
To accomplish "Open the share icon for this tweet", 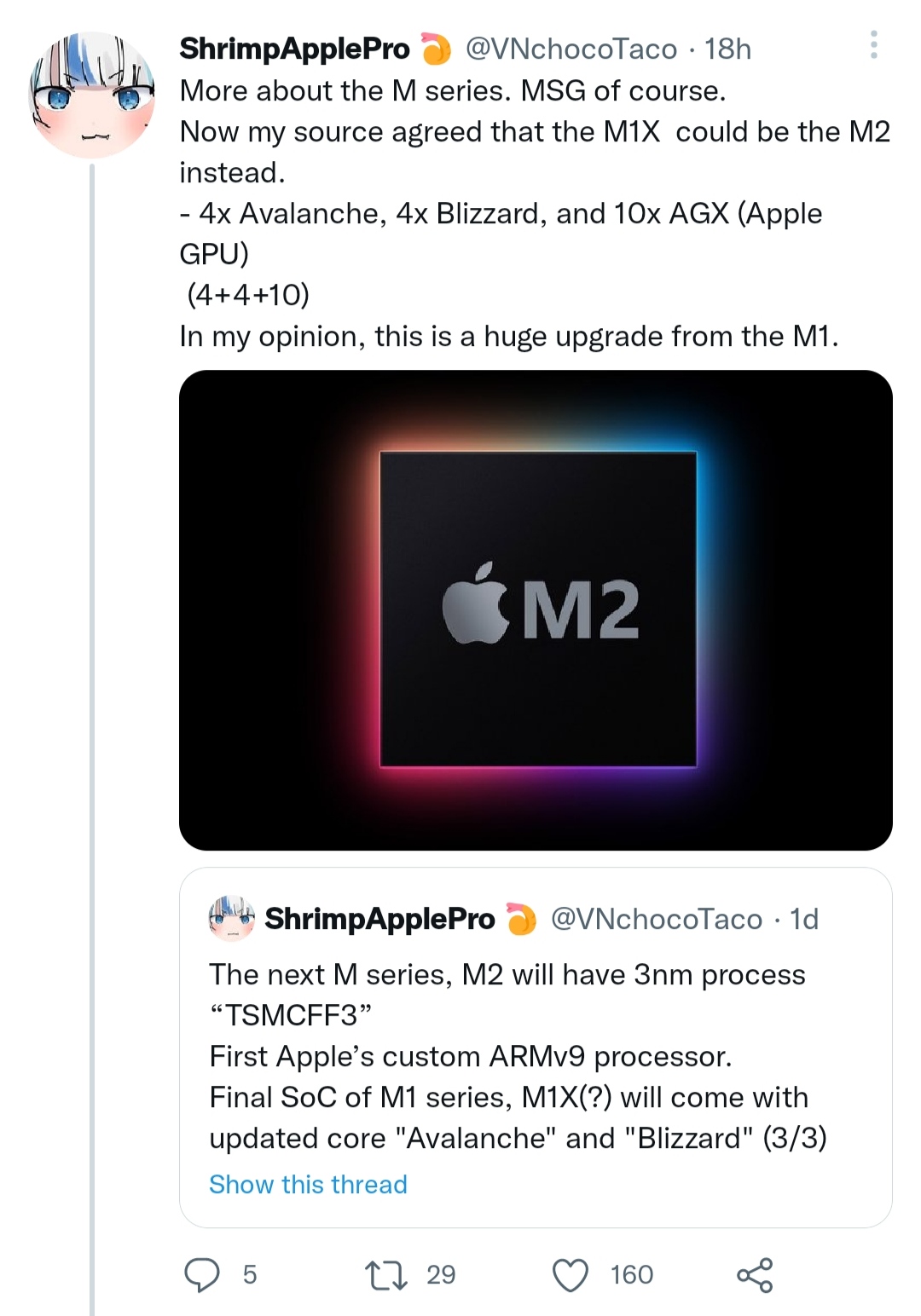I will click(x=755, y=1275).
